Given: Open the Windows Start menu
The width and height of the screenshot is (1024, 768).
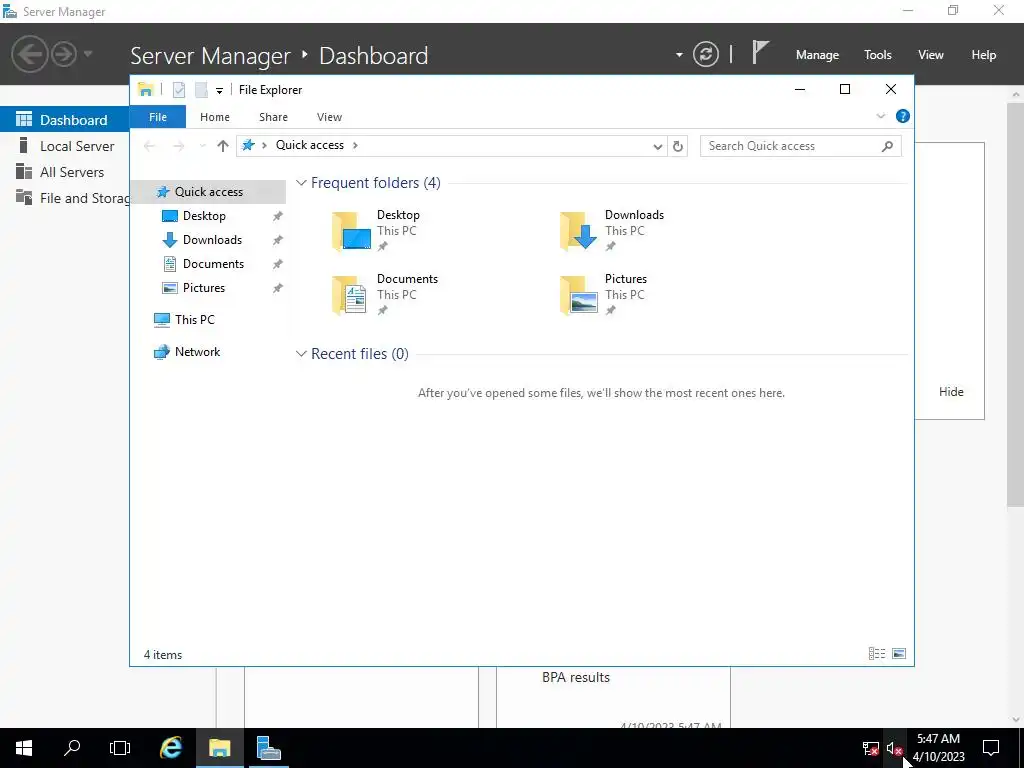Looking at the screenshot, I should (24, 748).
